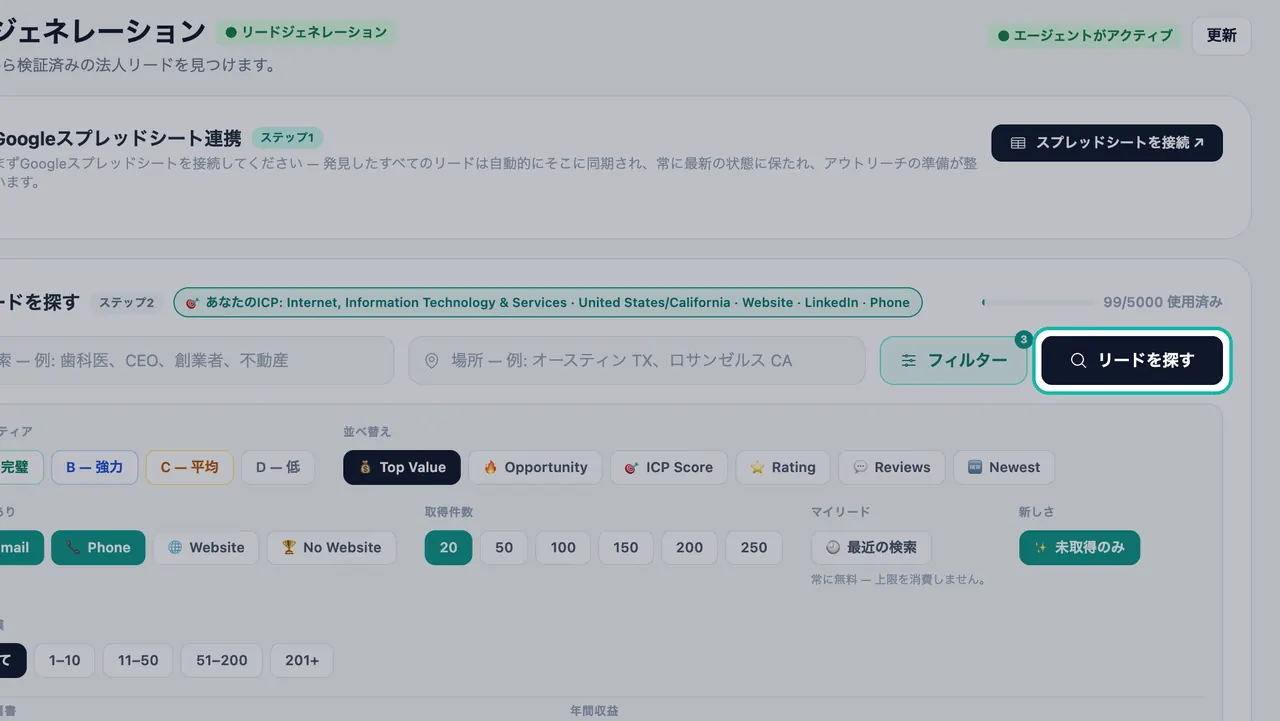This screenshot has width=1280, height=721.
Task: Sort leads by Rating
Action: click(x=783, y=467)
